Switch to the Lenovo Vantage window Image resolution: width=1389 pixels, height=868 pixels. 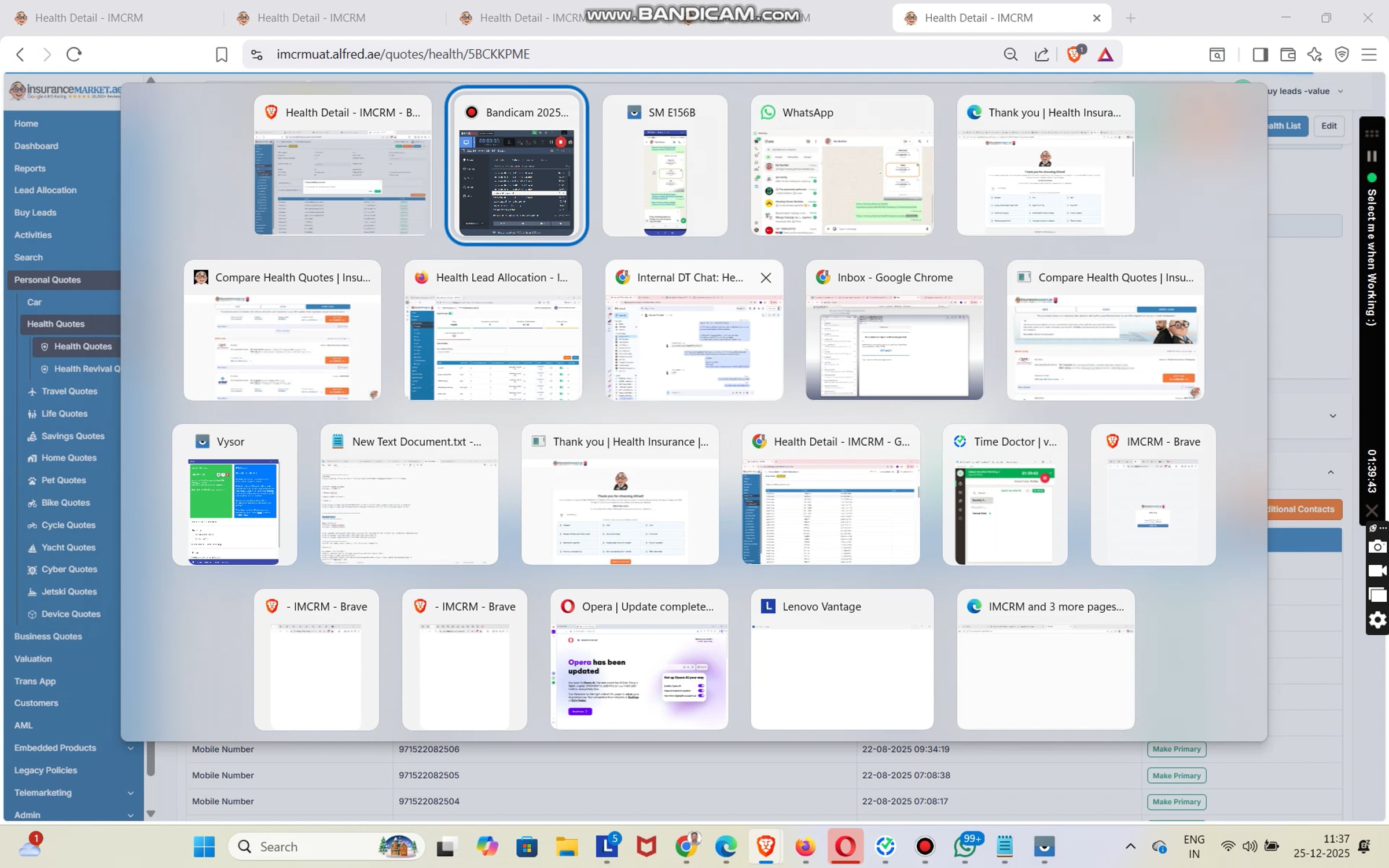tap(842, 659)
